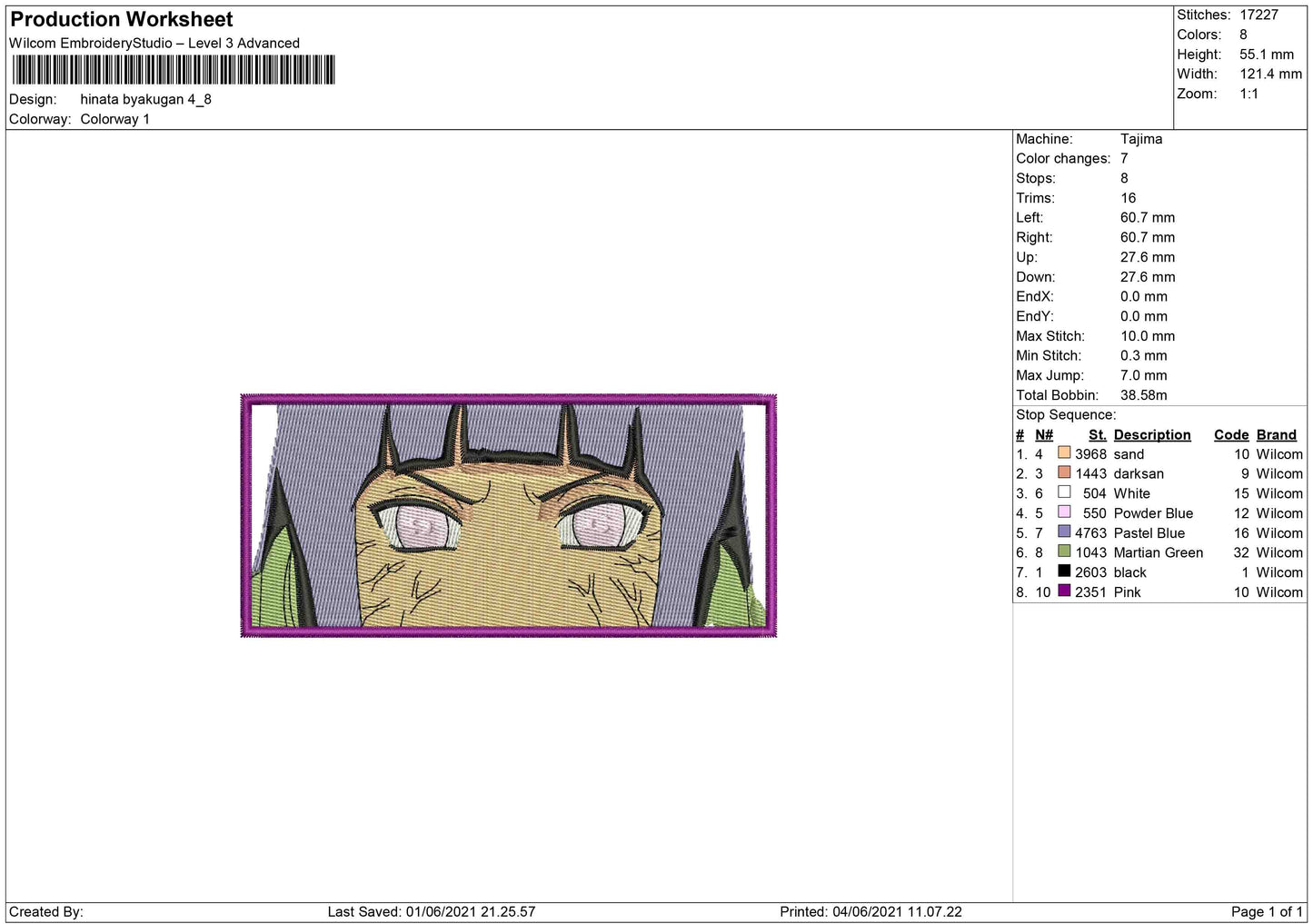This screenshot has width=1313, height=924.
Task: Click the height value "55.1 mm"
Action: point(1267,55)
